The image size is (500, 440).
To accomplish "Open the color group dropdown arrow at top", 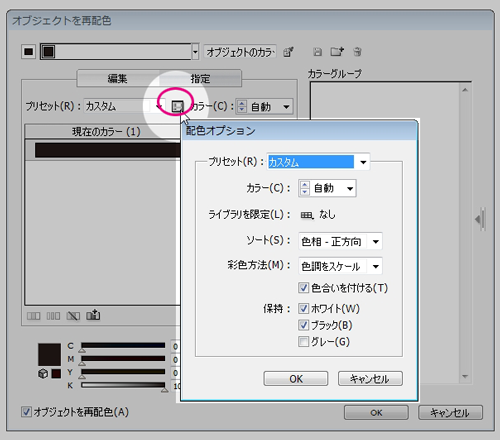I will [195, 52].
